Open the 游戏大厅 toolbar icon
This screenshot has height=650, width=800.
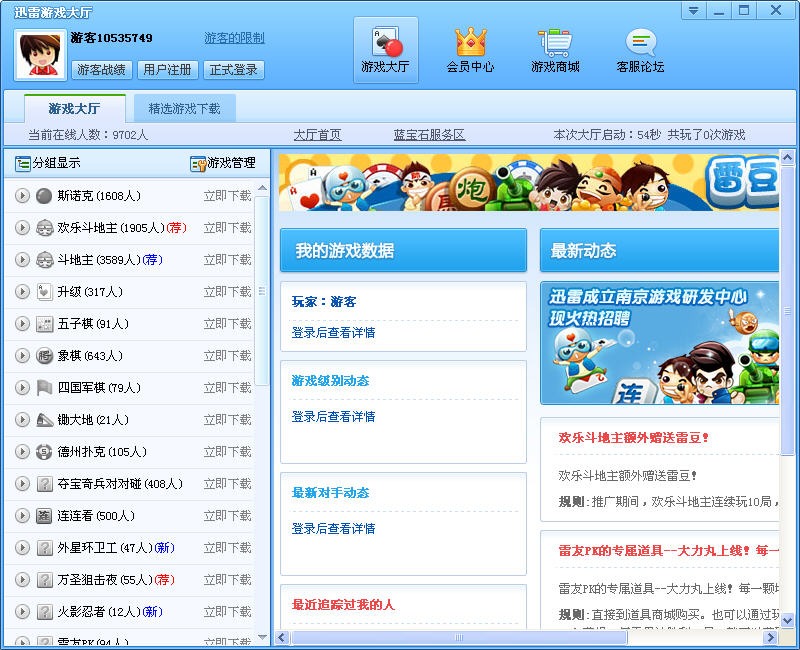[386, 50]
